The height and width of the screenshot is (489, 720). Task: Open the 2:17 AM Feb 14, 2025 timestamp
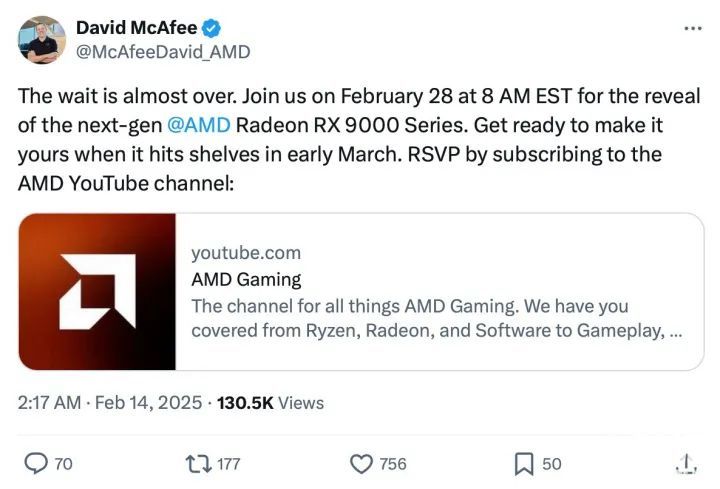click(x=108, y=402)
